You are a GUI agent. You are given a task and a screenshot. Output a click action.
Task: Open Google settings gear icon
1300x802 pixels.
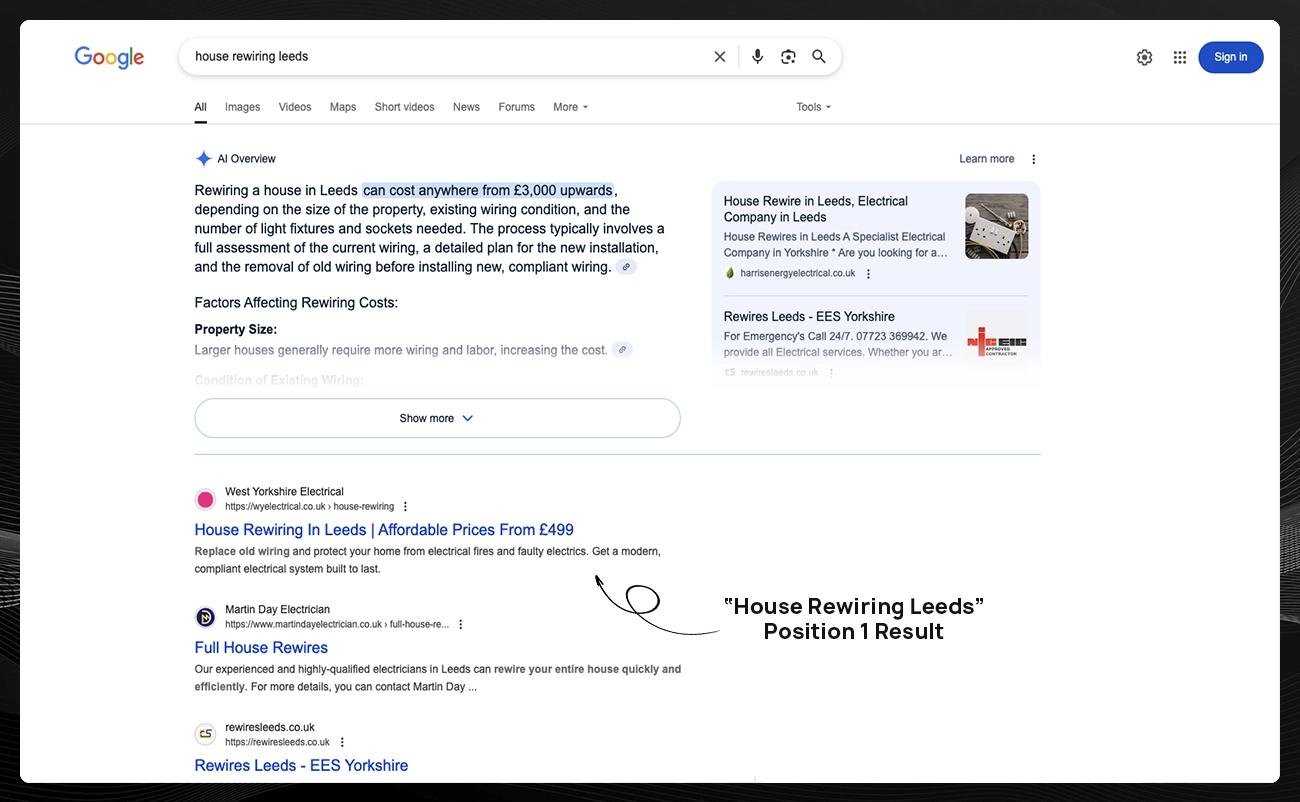1144,58
